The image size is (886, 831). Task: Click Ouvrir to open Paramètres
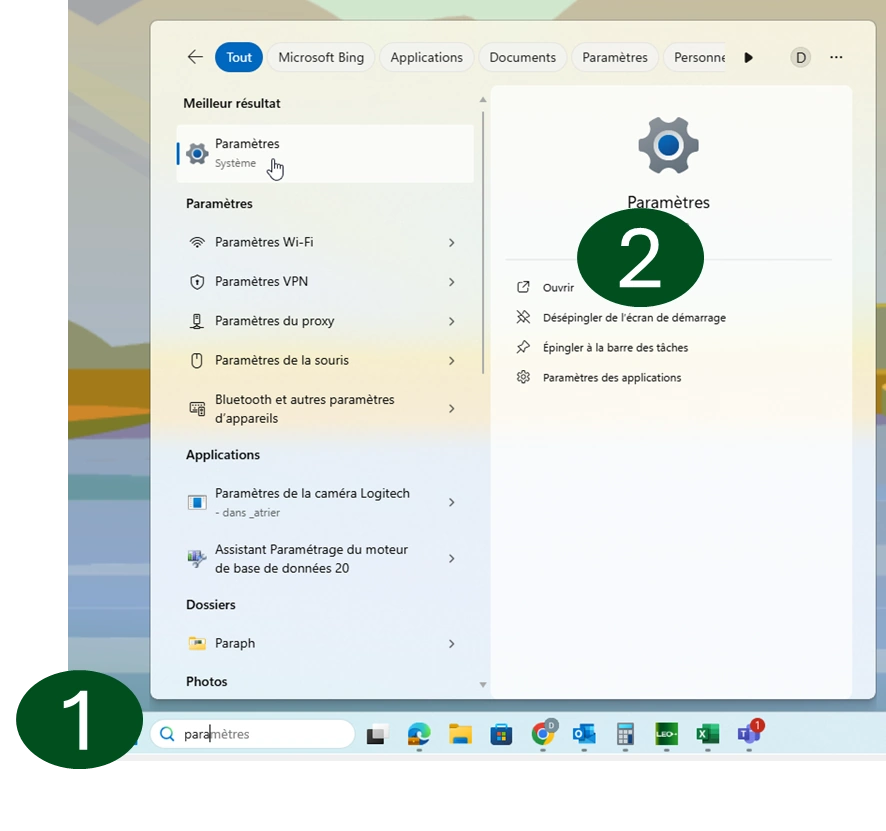pos(558,288)
